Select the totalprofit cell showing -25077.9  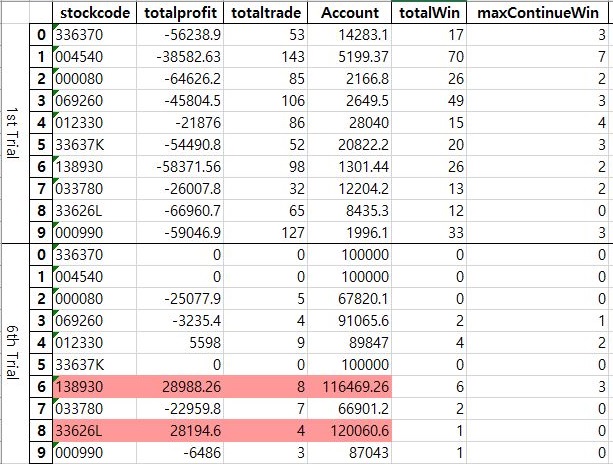point(180,299)
